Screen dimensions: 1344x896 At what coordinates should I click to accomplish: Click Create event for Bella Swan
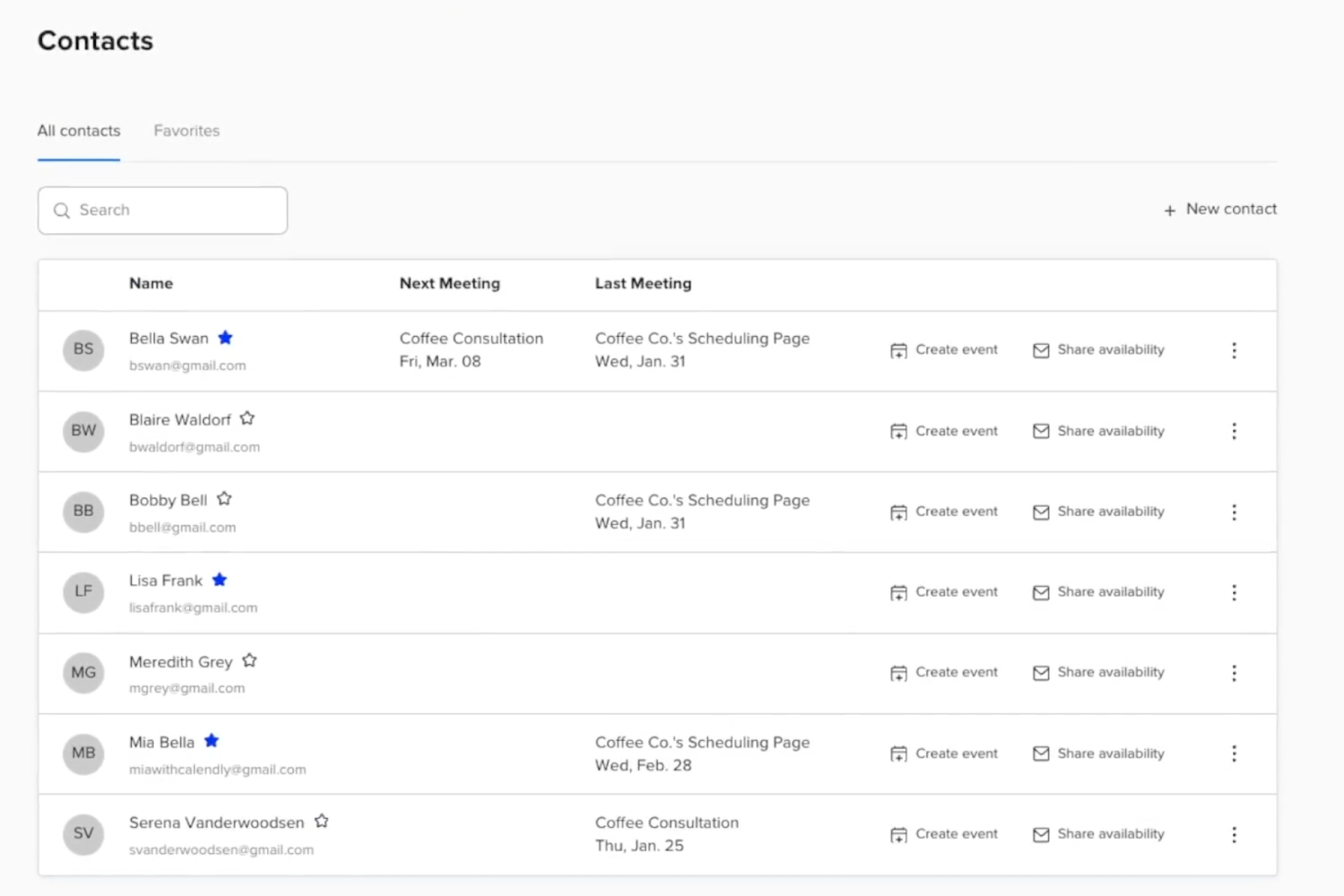[x=944, y=350]
